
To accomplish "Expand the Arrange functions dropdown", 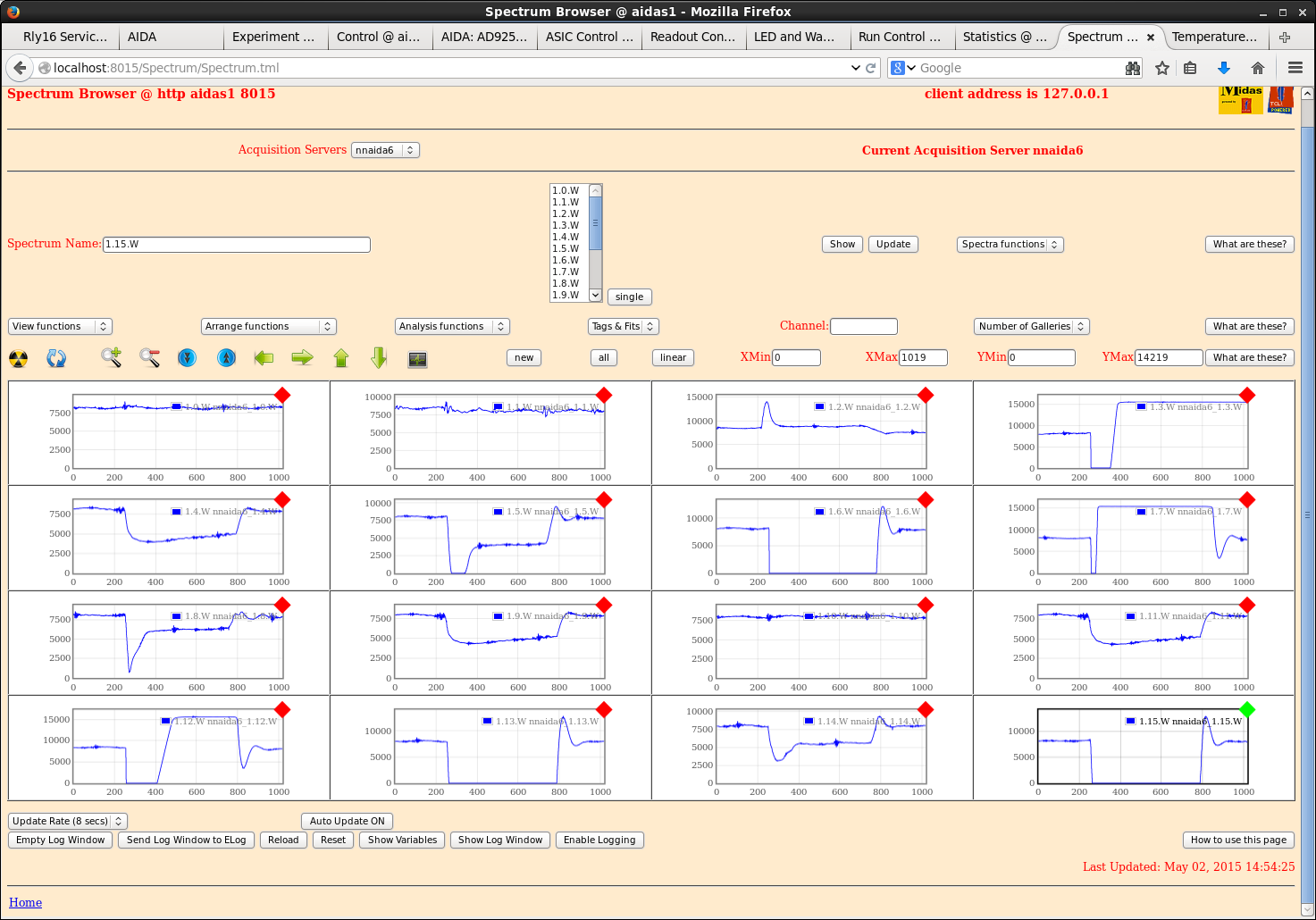I will (268, 326).
